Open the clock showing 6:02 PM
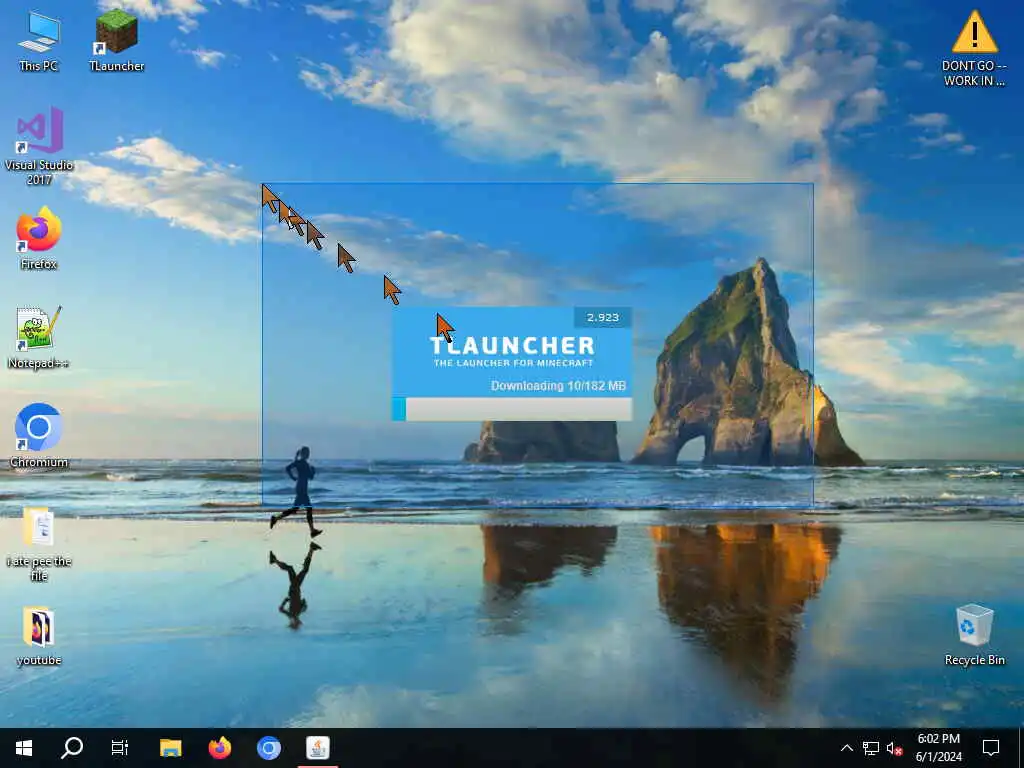 point(938,748)
